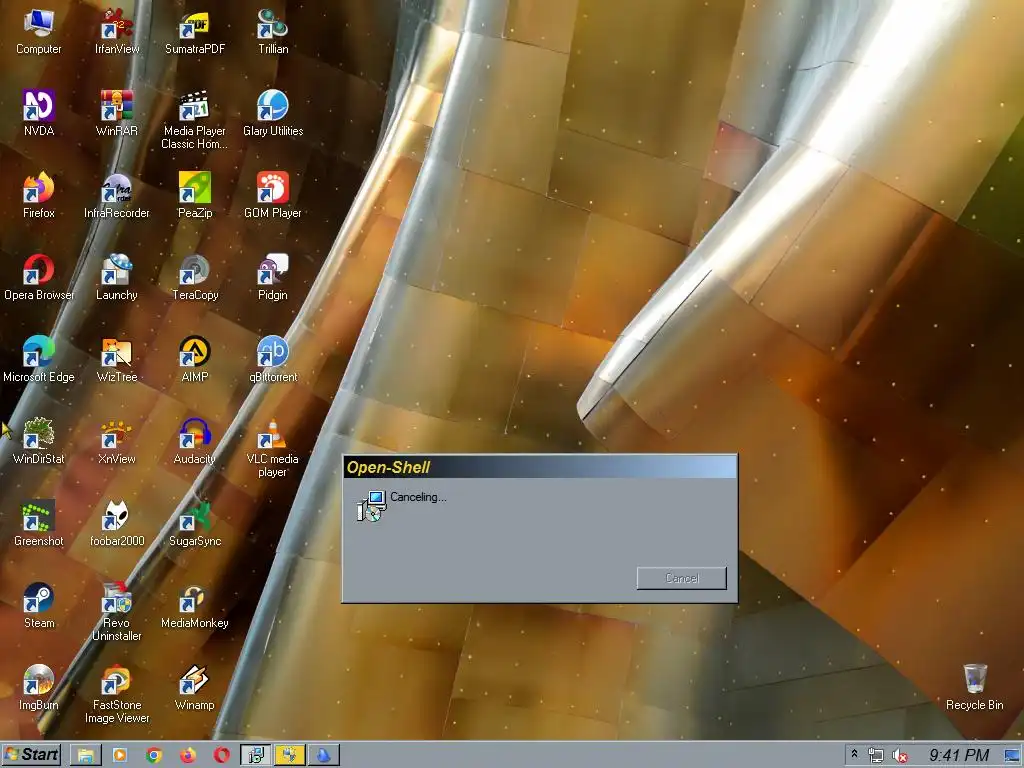Launch Firefox from the taskbar
The height and width of the screenshot is (768, 1024).
pos(188,755)
